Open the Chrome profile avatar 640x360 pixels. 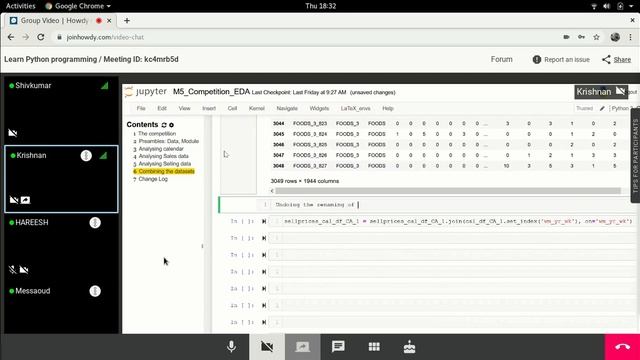point(615,37)
